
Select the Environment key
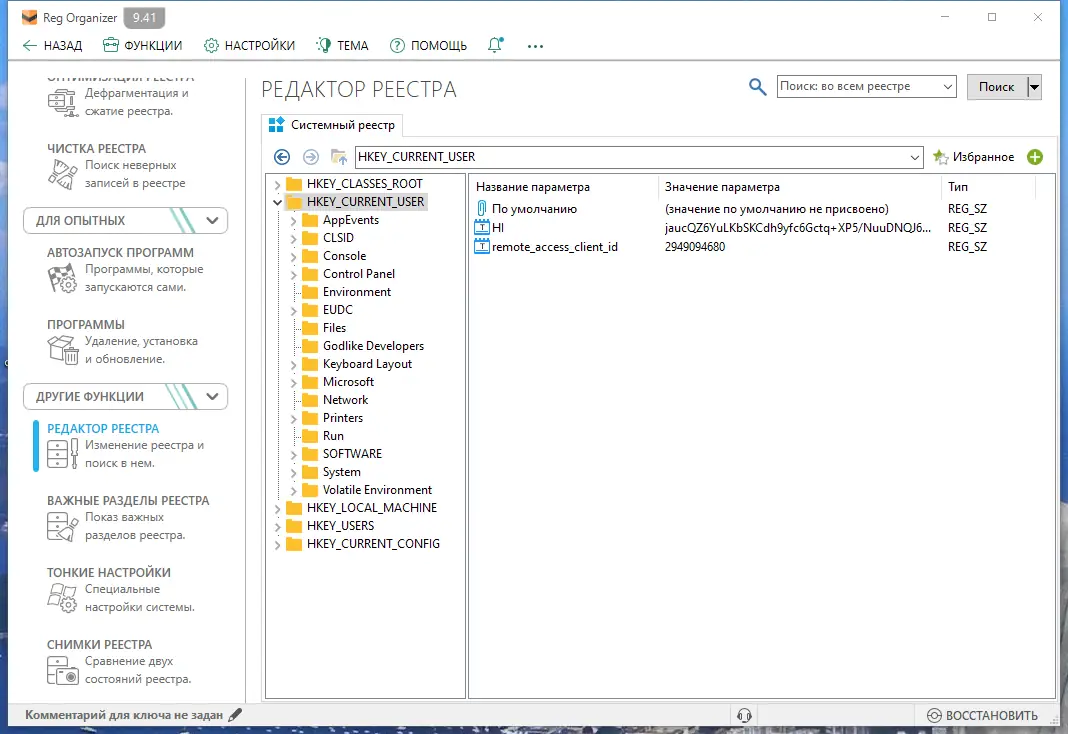357,292
